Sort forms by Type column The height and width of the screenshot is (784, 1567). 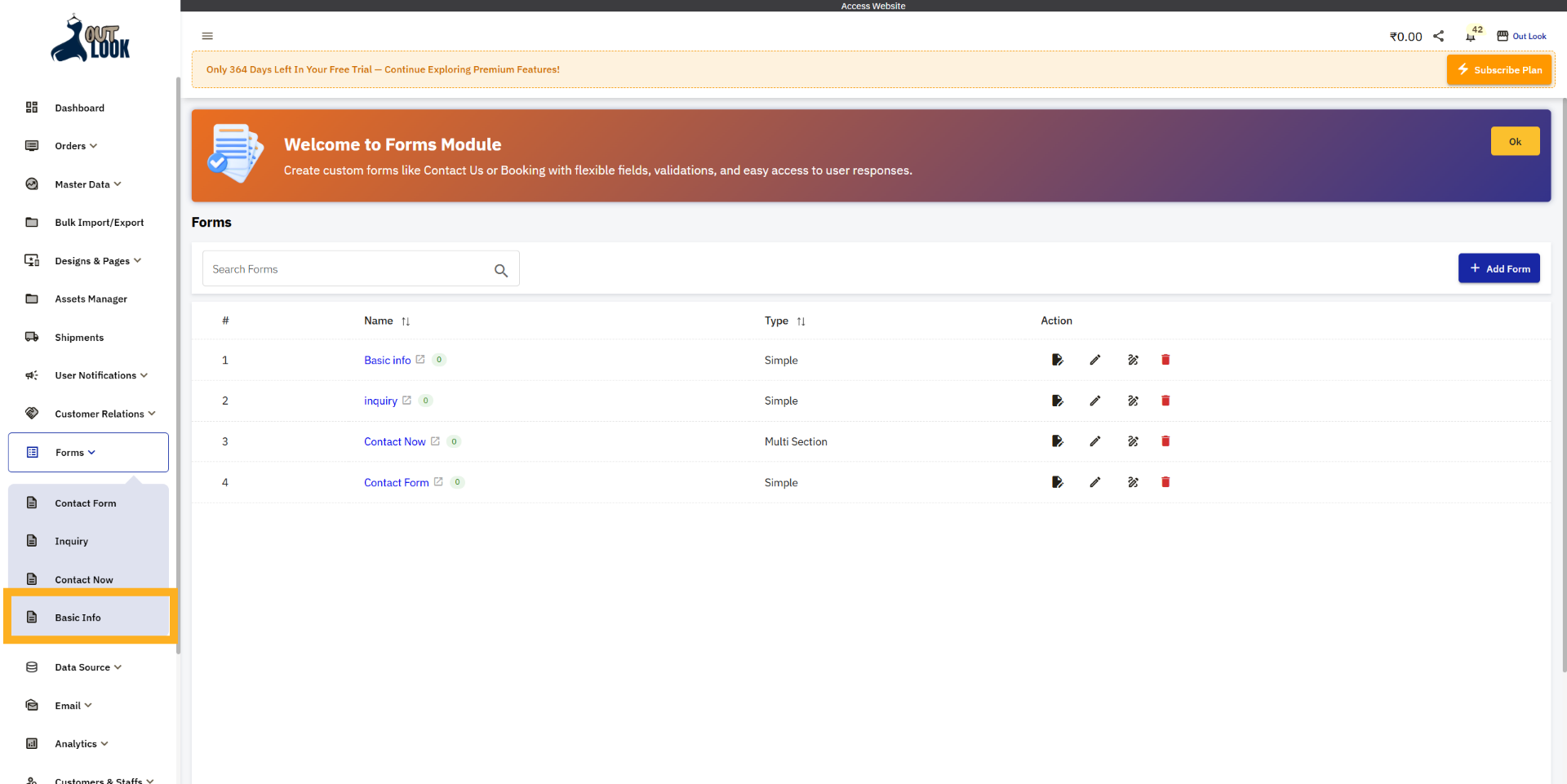801,321
